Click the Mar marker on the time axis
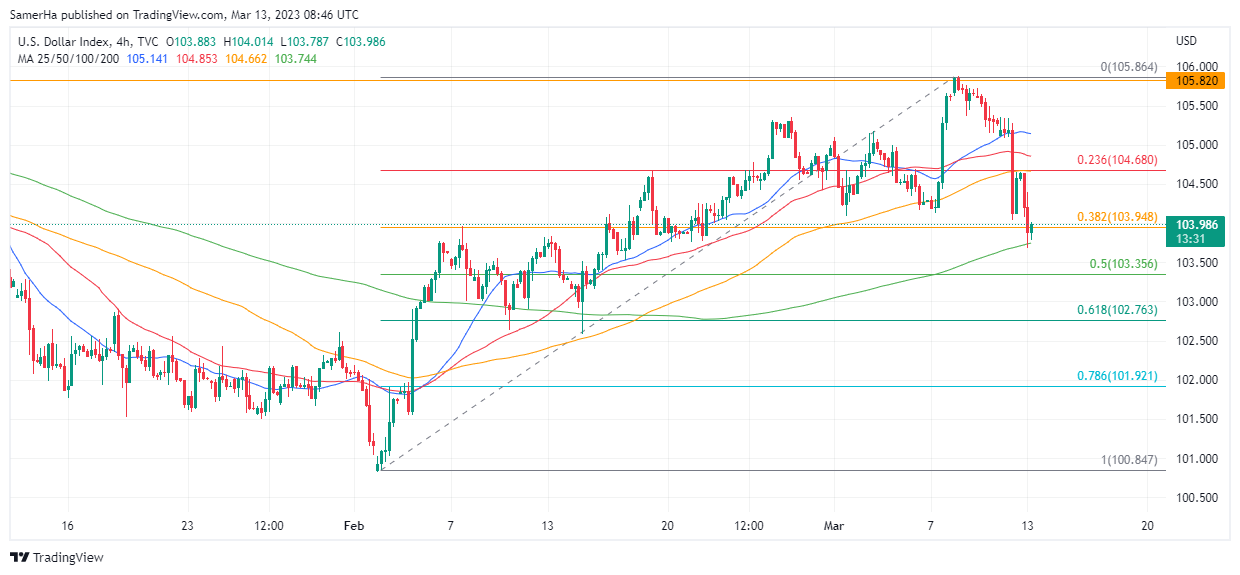The image size is (1240, 575). click(x=834, y=525)
